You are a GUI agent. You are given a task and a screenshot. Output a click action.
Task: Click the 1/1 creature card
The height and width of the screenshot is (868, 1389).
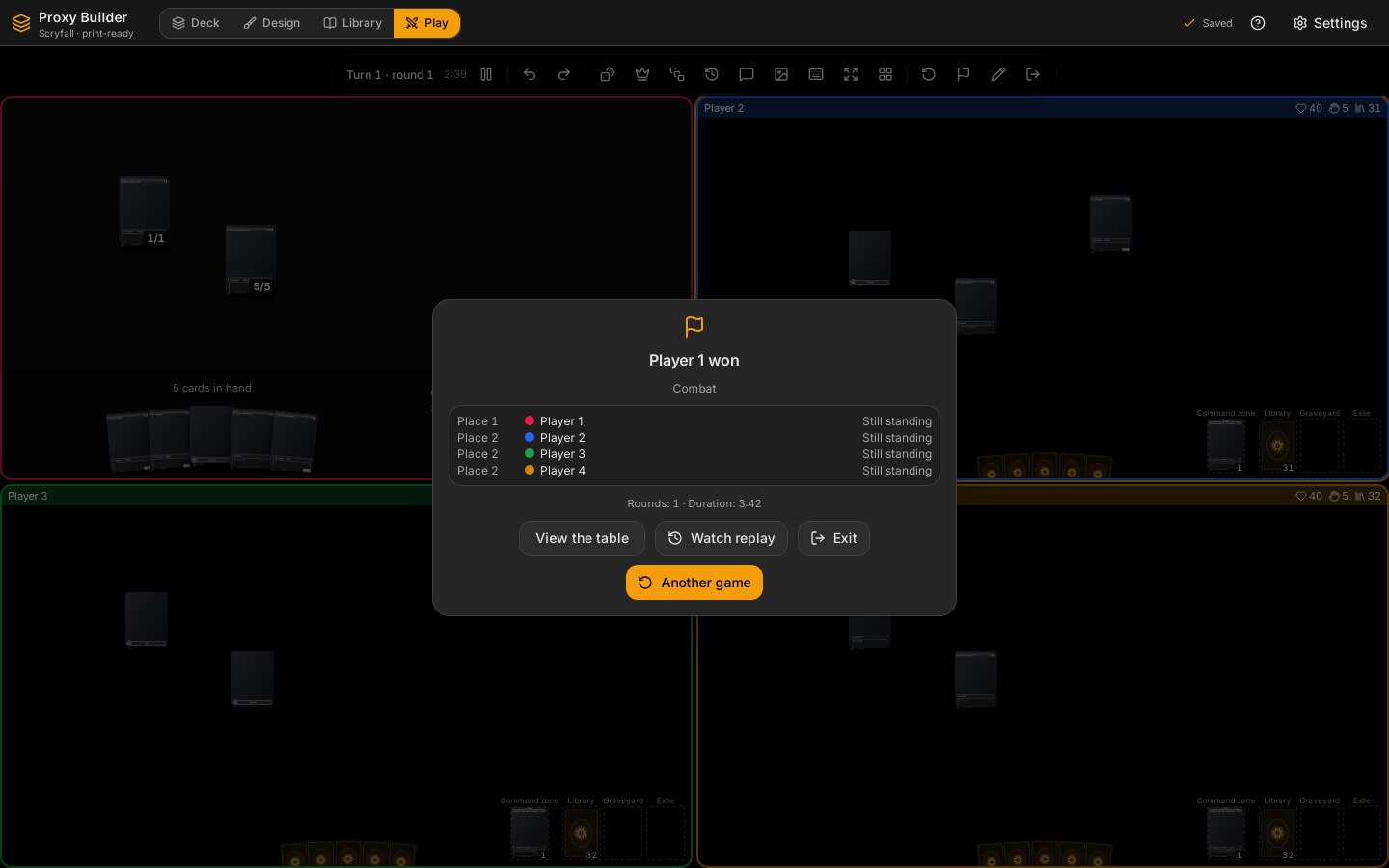[145, 210]
